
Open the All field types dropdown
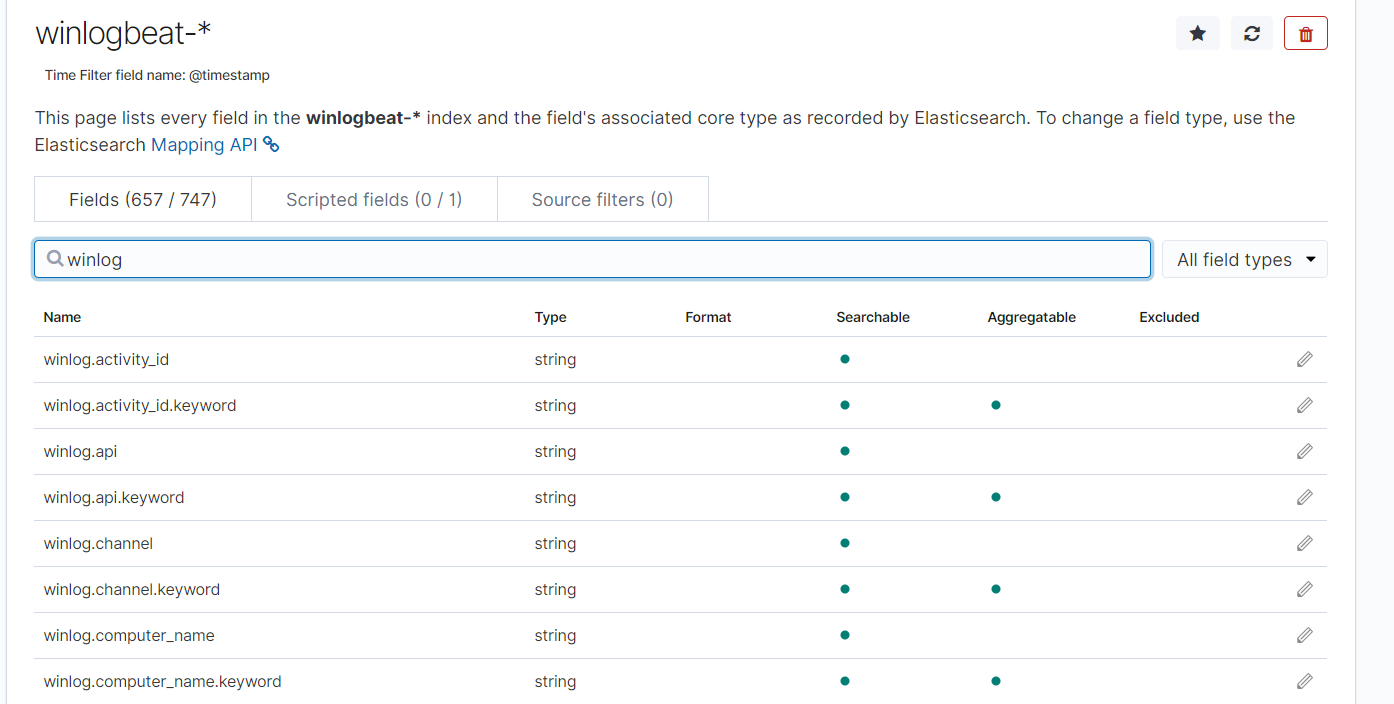point(1243,259)
